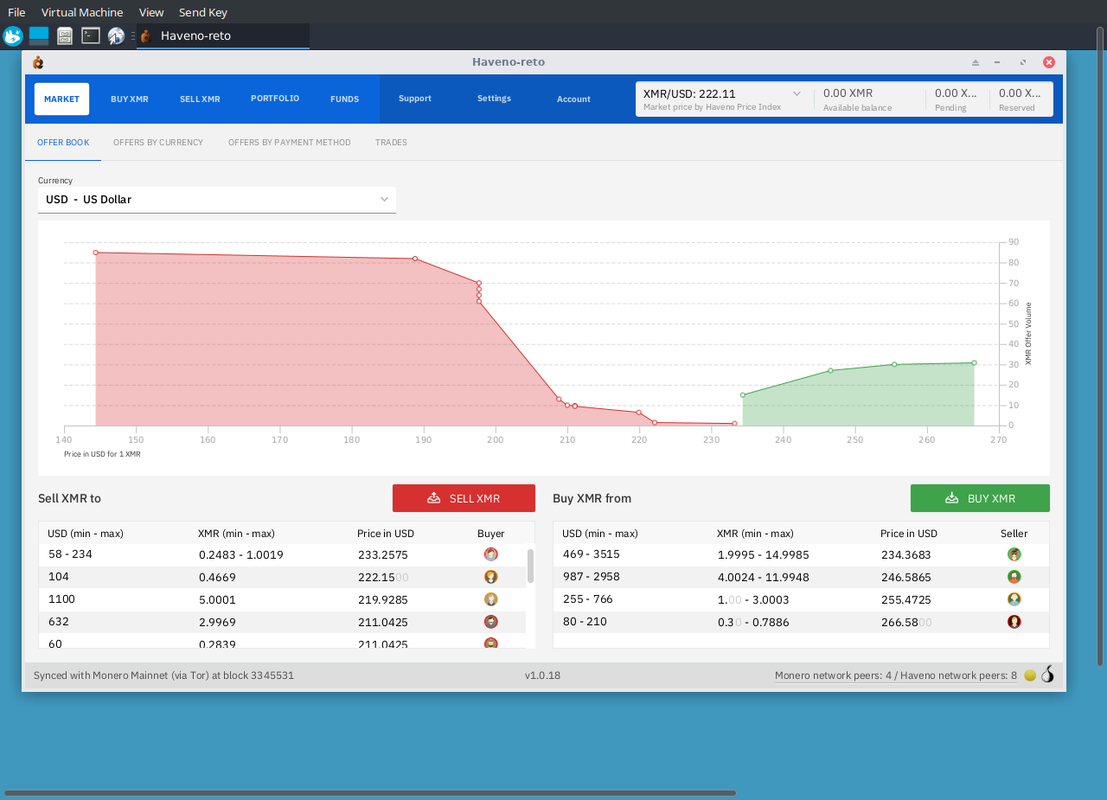Open the Send Key menu
Screen dimensions: 1107x800
[x=203, y=12]
